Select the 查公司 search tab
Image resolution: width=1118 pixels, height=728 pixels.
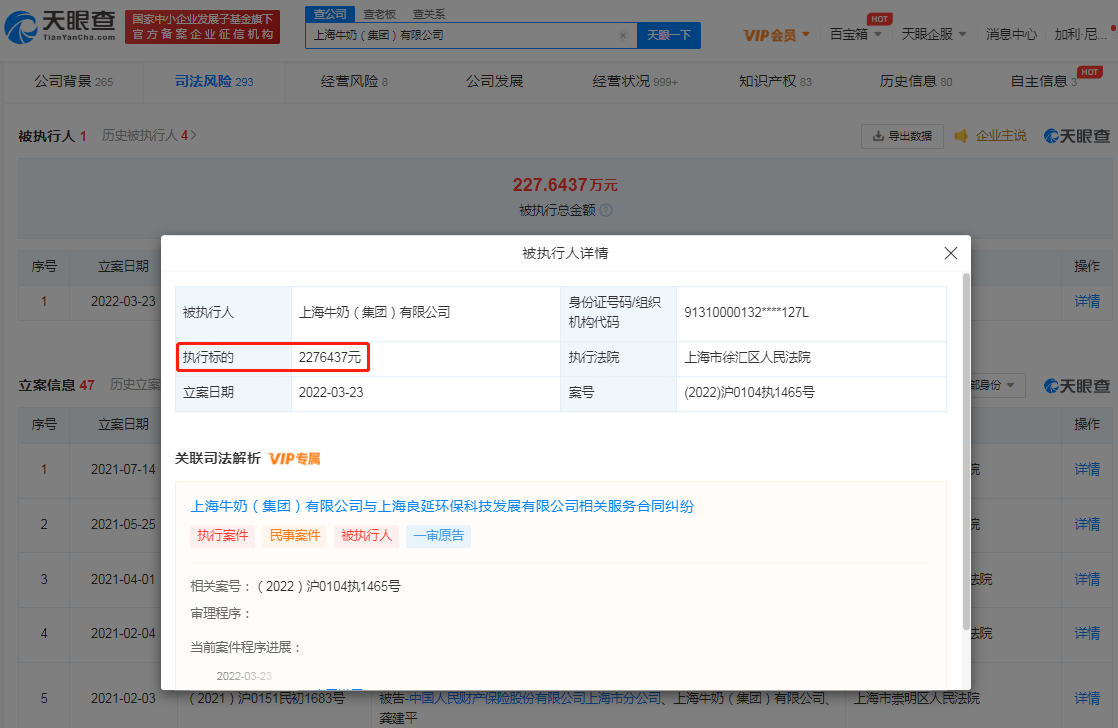(x=330, y=14)
